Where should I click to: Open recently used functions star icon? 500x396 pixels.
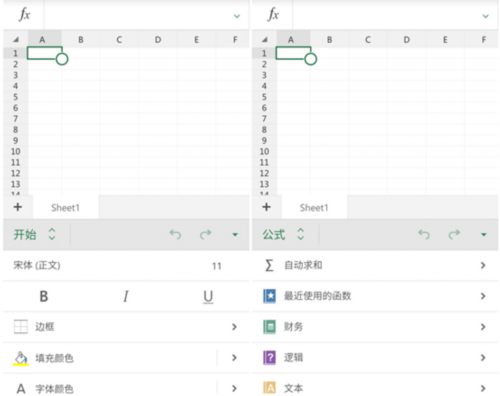[269, 296]
